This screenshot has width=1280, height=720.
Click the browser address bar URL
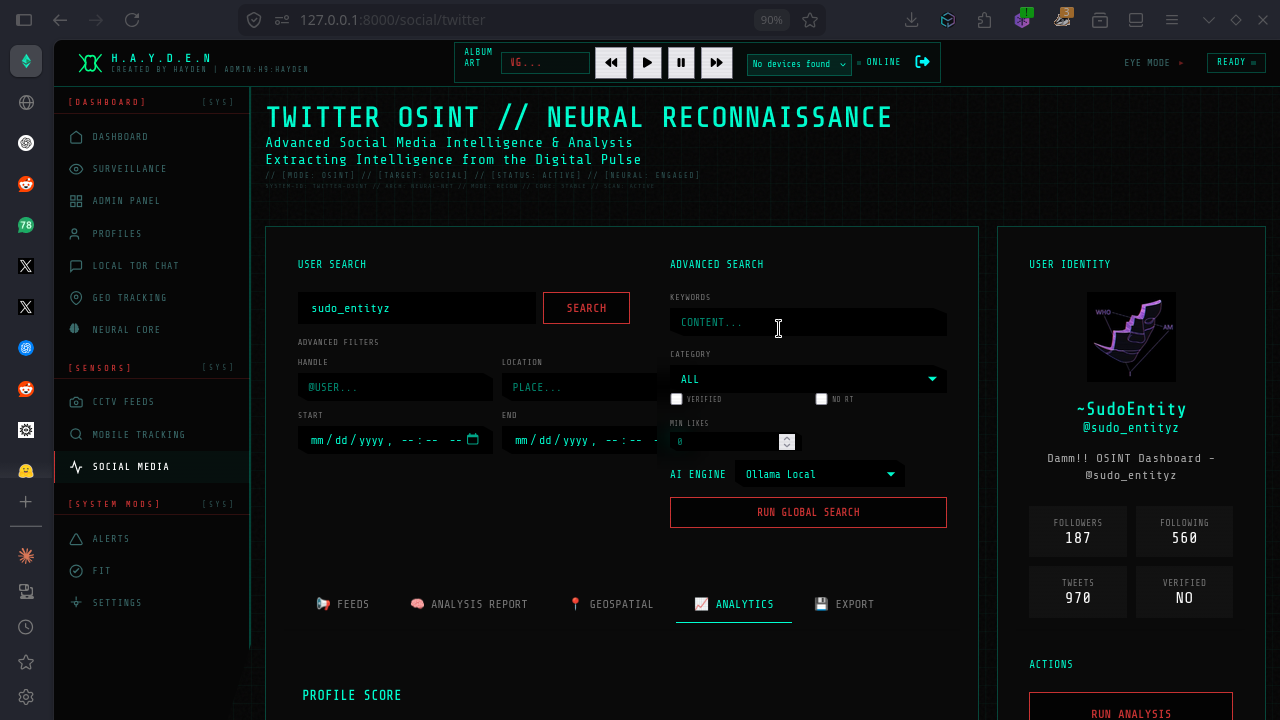[392, 20]
